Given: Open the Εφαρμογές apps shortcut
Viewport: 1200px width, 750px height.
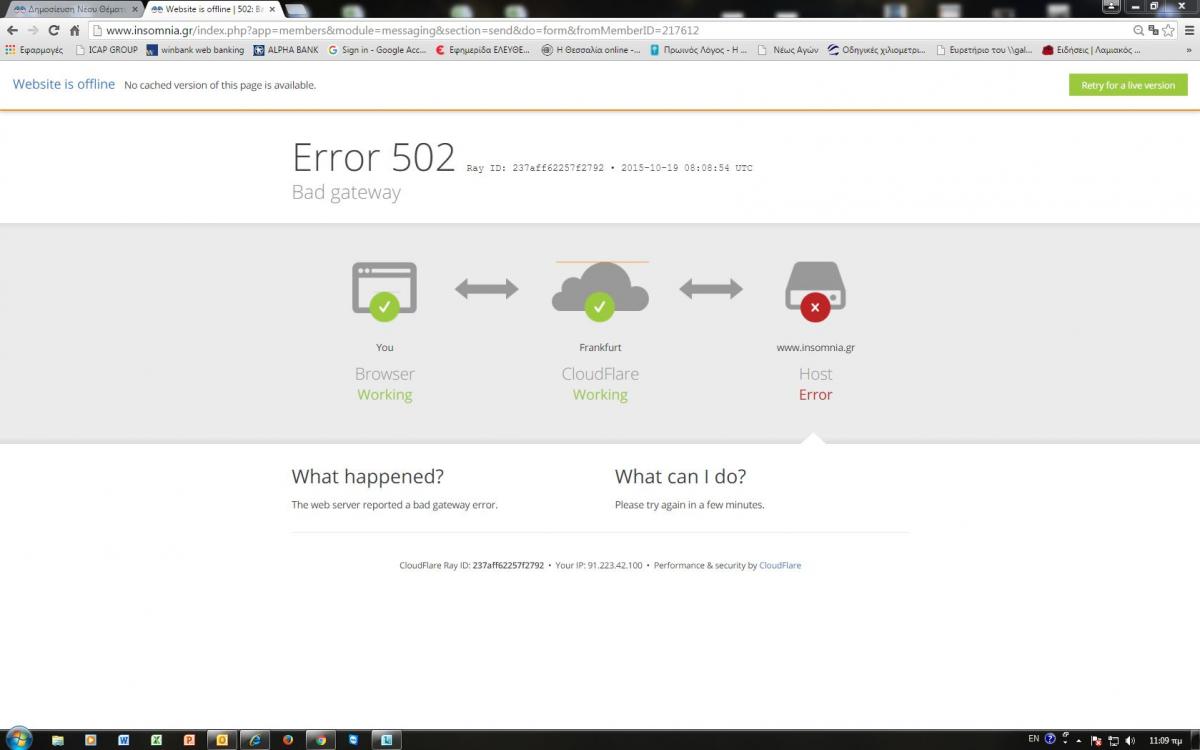Looking at the screenshot, I should (x=34, y=49).
